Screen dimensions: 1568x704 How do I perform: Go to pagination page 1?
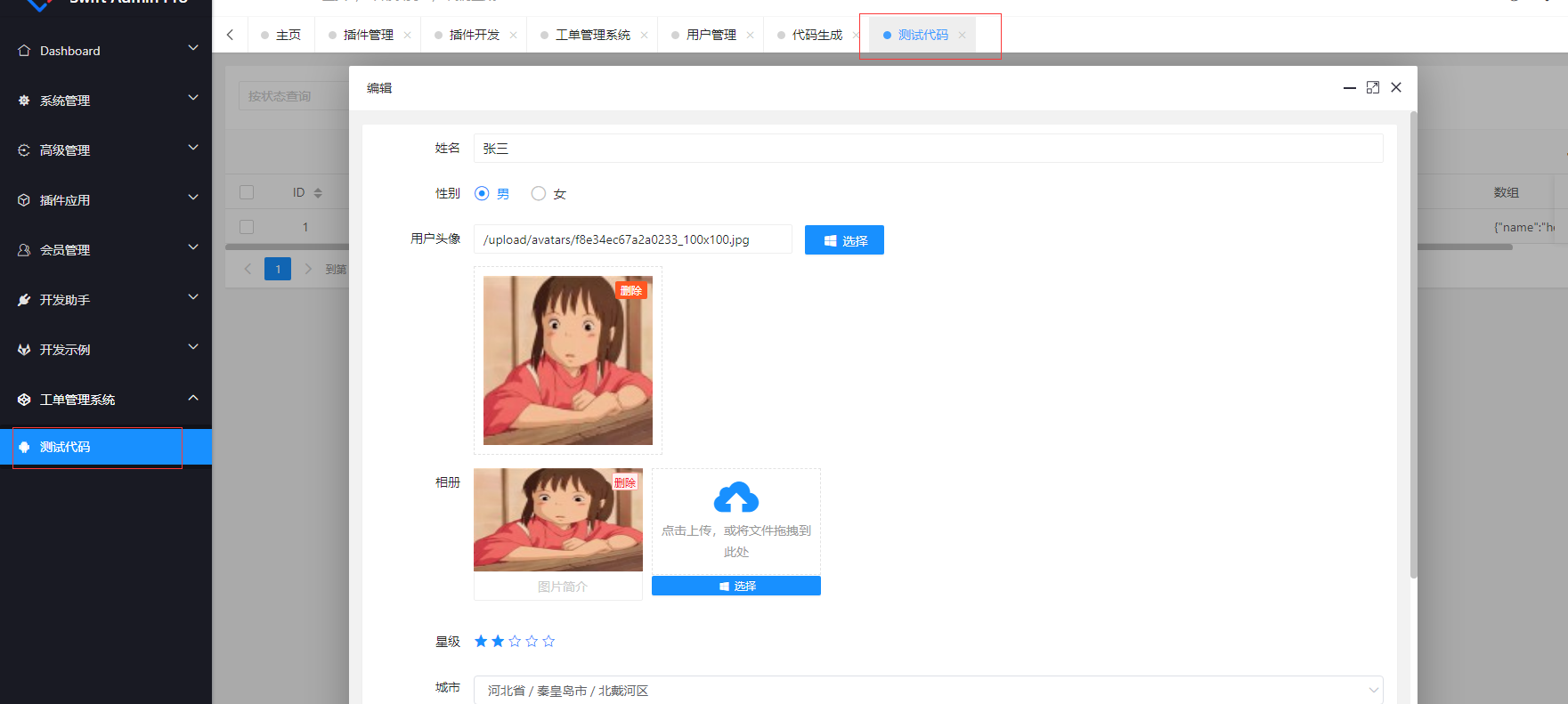pyautogui.click(x=278, y=269)
